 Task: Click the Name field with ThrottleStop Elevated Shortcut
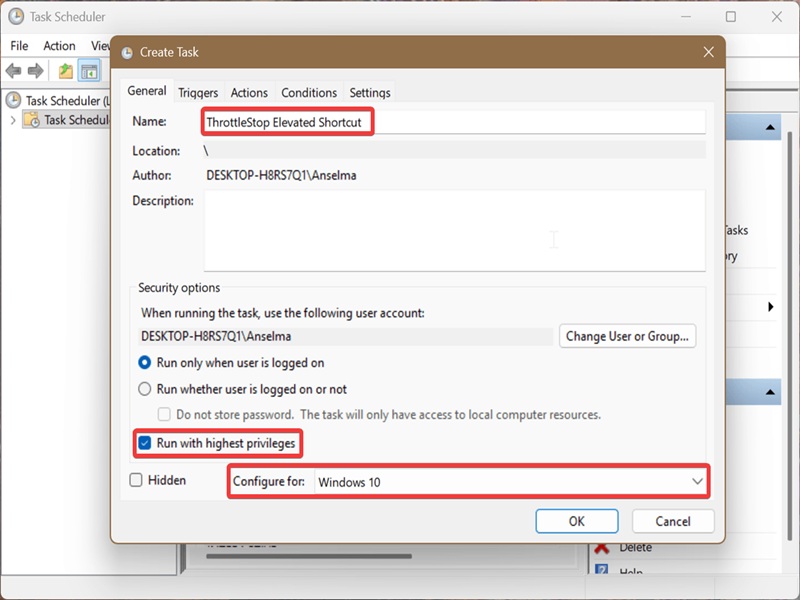tap(454, 122)
